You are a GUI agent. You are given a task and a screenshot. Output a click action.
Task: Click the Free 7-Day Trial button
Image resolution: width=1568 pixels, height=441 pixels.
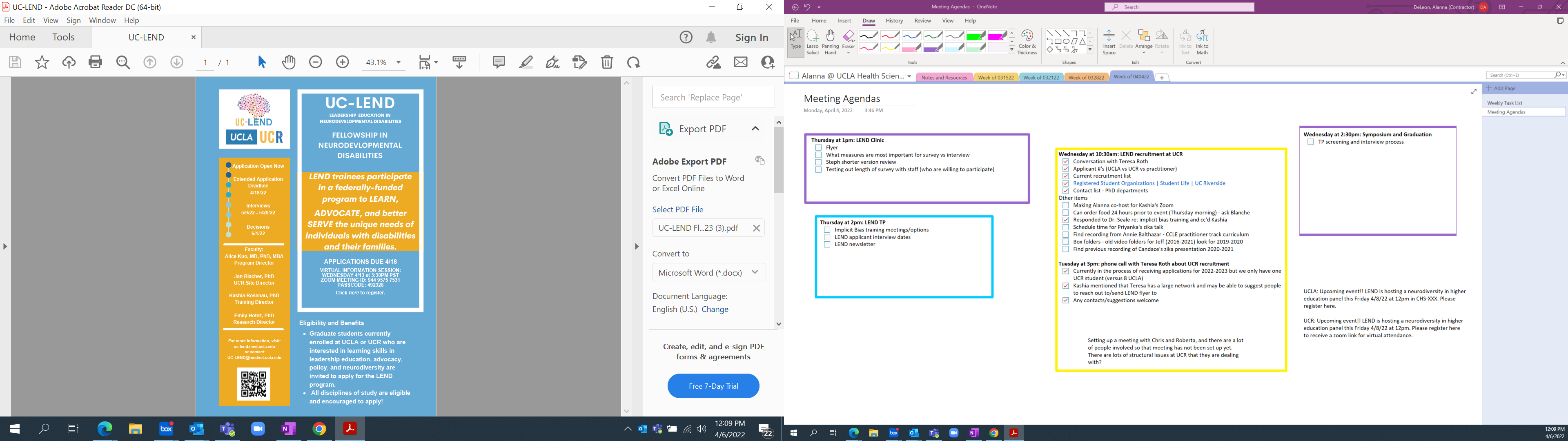click(x=713, y=386)
